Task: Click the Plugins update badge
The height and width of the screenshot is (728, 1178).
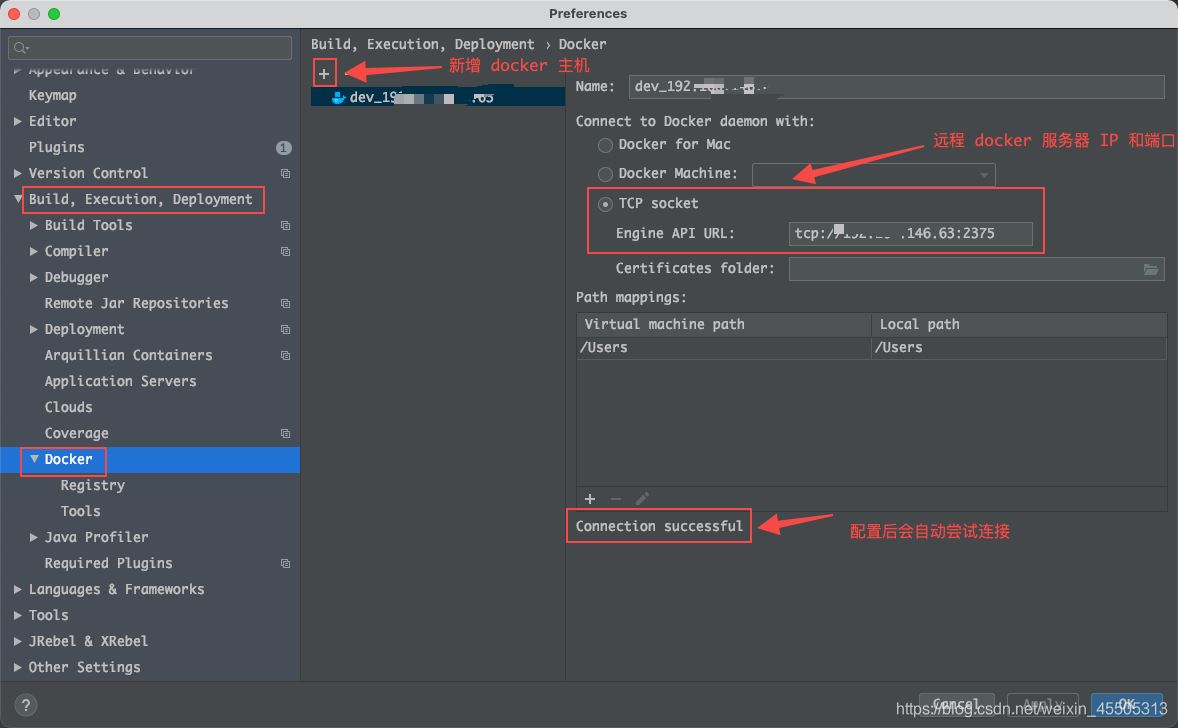Action: tap(284, 148)
